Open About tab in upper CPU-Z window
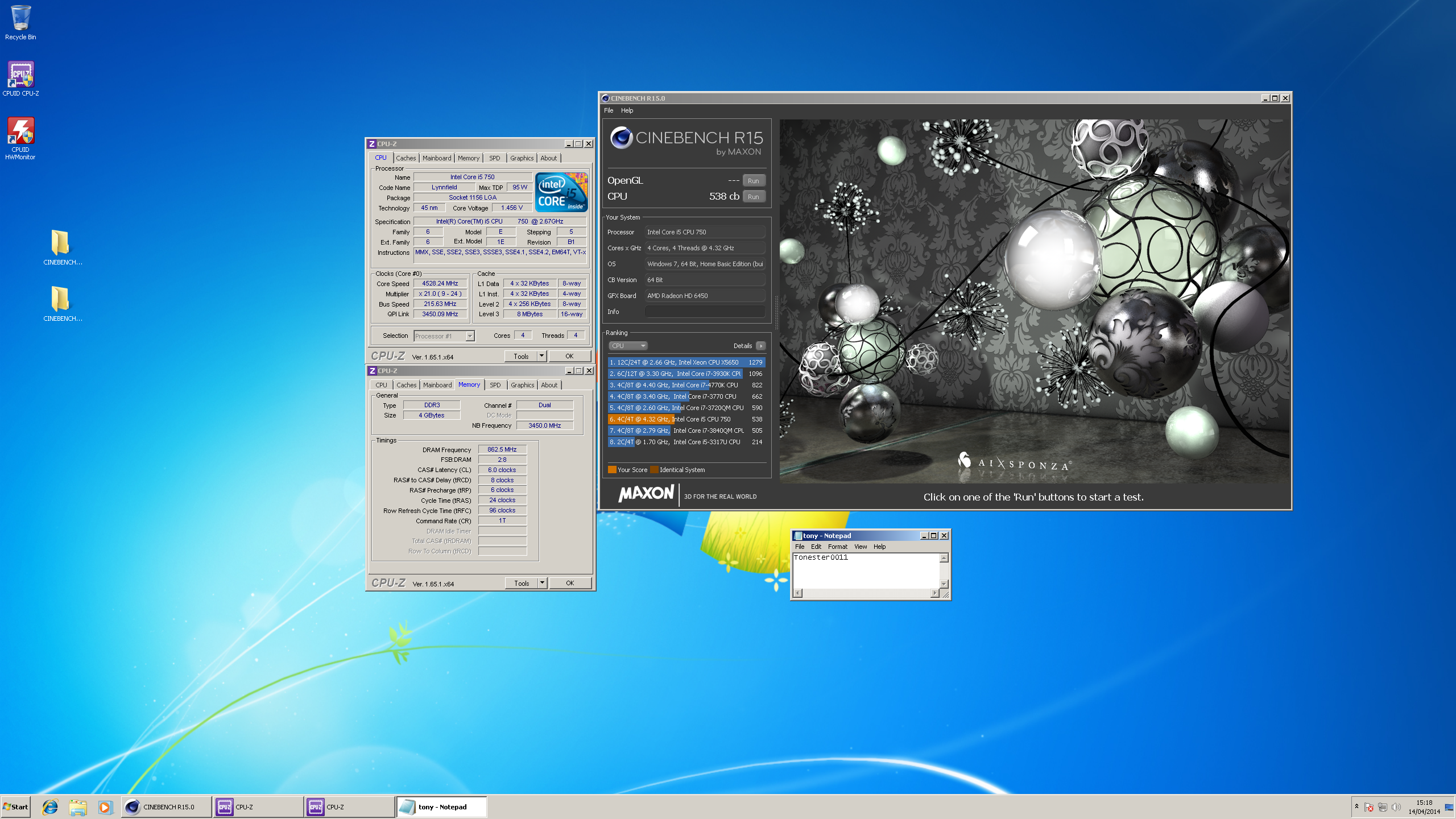This screenshot has width=1456, height=819. (549, 158)
